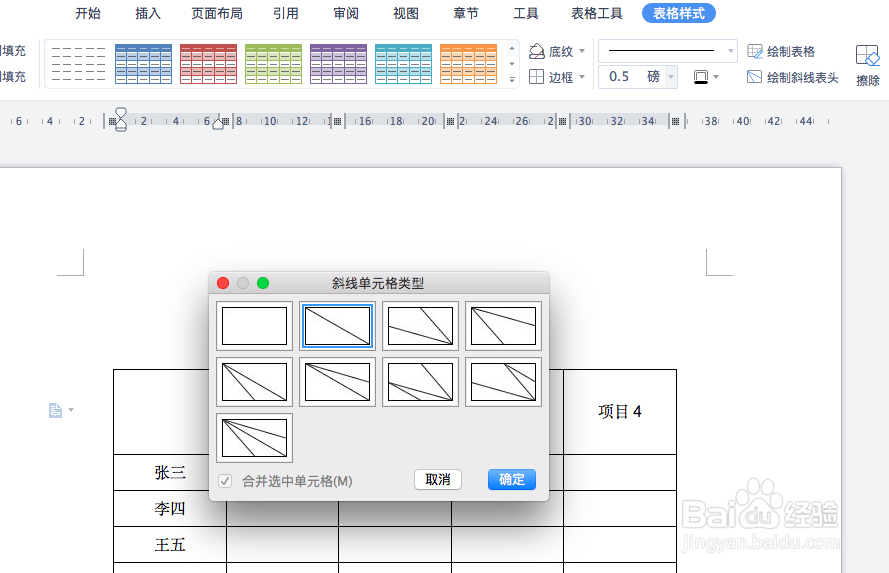Screen dimensions: 889x573
Task: Click the 边框 border icon
Action: 536,77
